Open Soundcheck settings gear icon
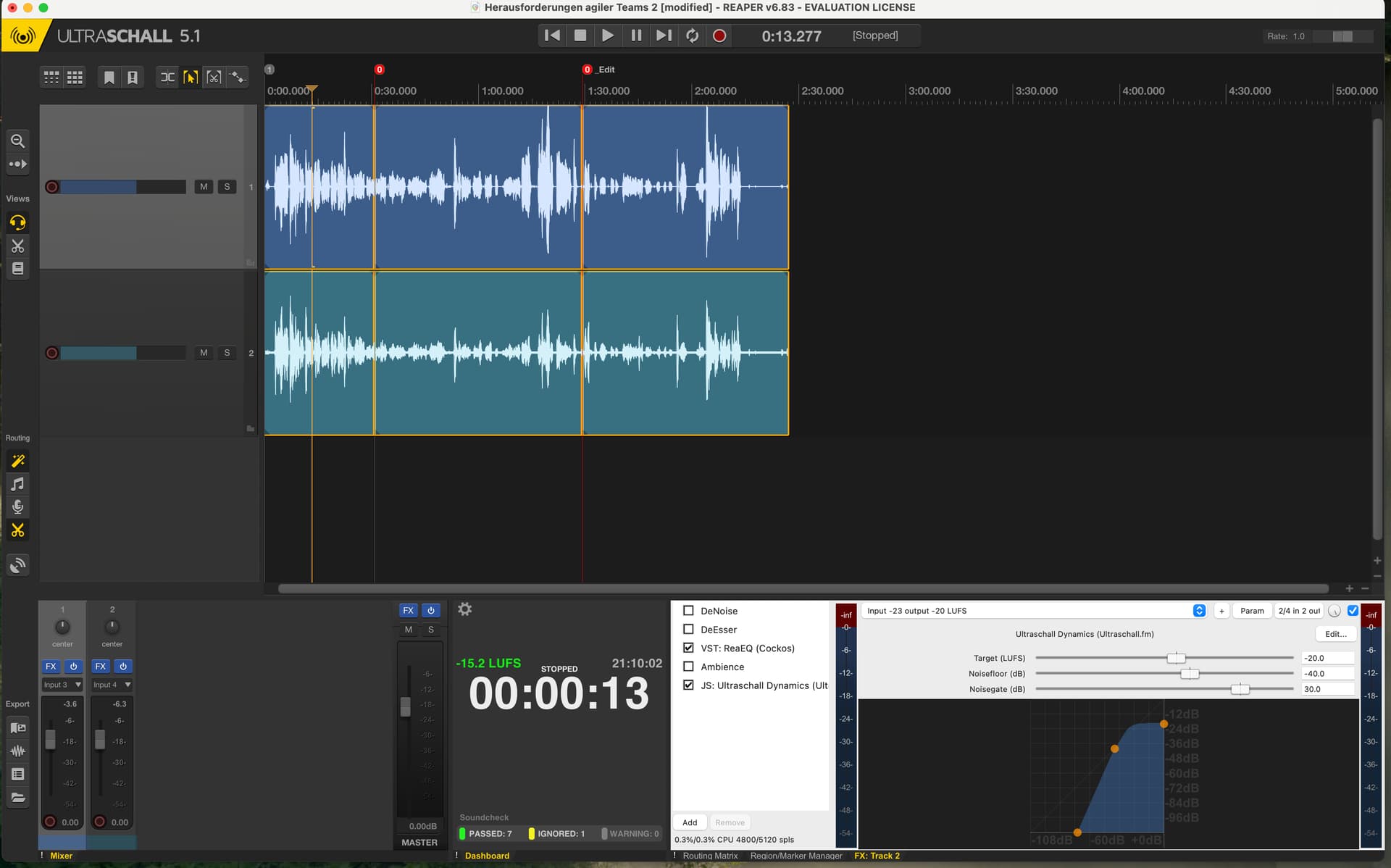Screen dimensions: 1391x868 [x=465, y=609]
